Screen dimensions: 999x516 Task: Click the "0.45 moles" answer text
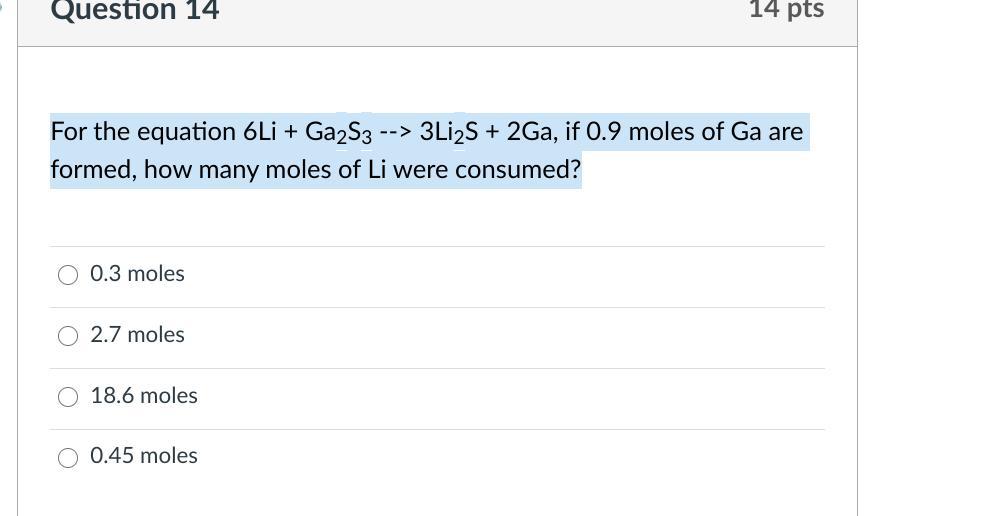pos(144,456)
